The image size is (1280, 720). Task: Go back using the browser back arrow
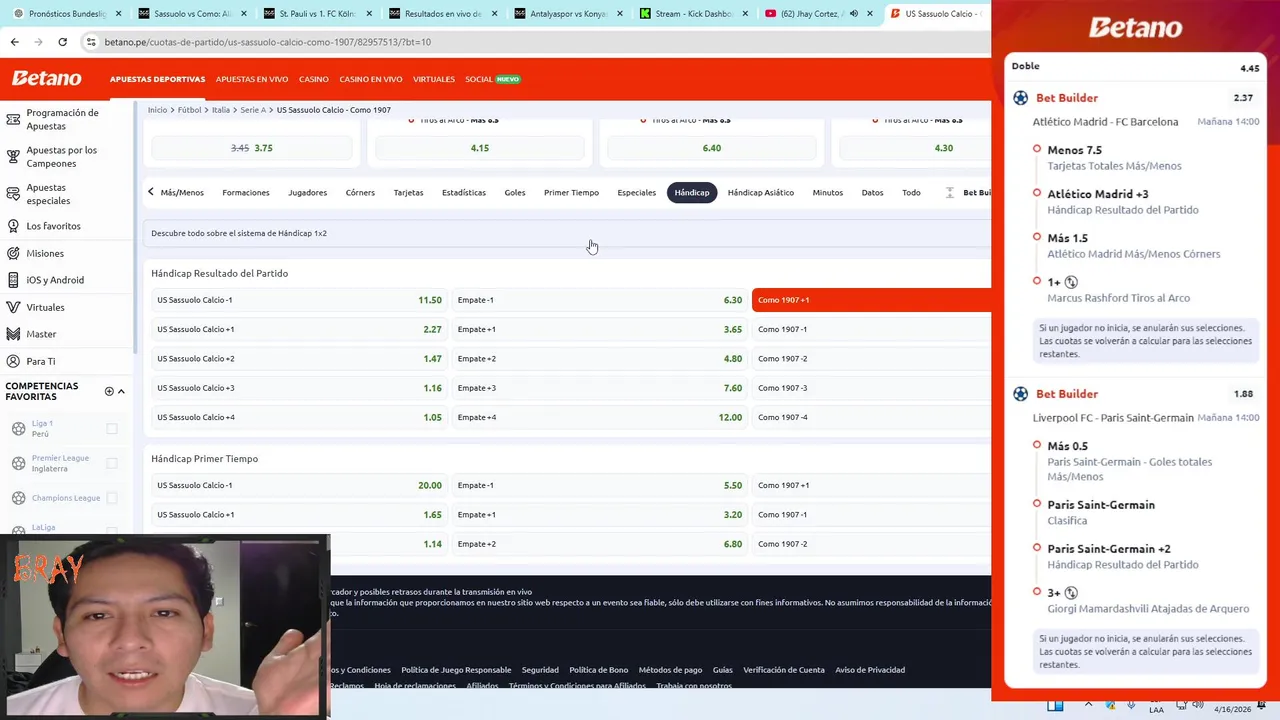pyautogui.click(x=14, y=42)
